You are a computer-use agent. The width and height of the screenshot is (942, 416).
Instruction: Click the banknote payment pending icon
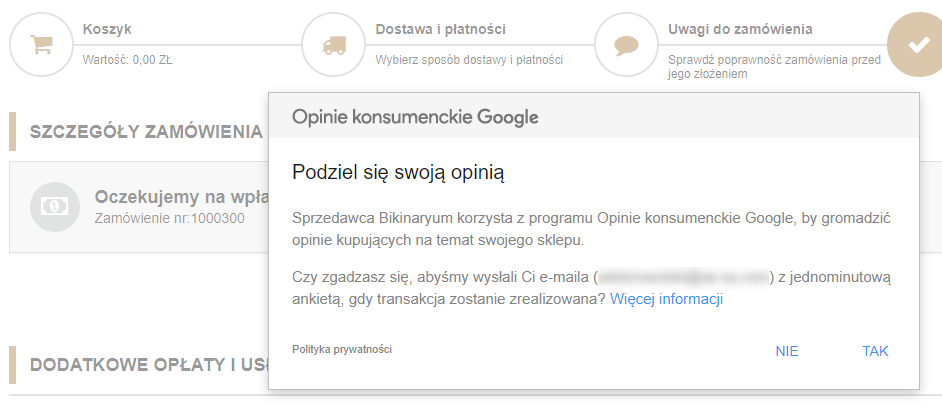[x=54, y=206]
